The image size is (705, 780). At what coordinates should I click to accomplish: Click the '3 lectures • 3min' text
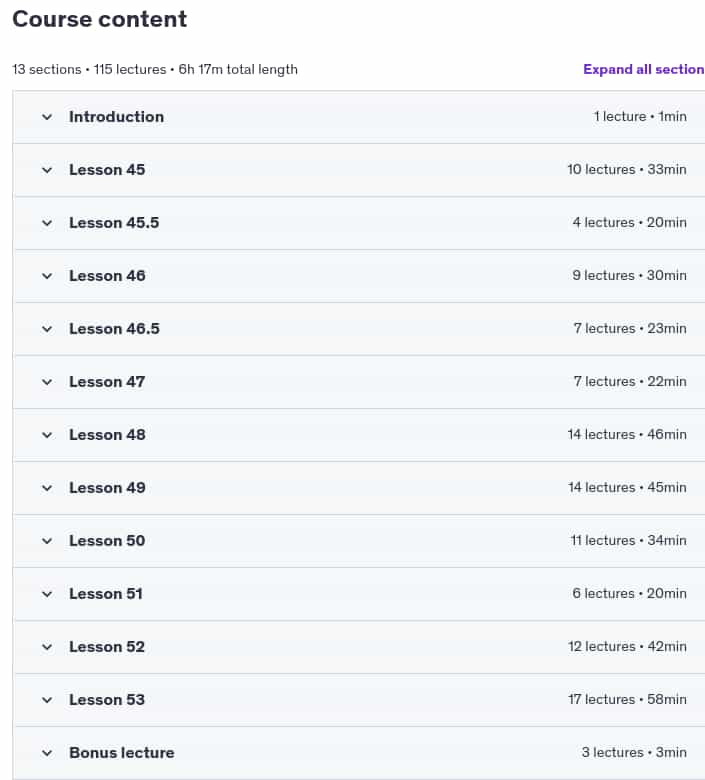click(634, 752)
